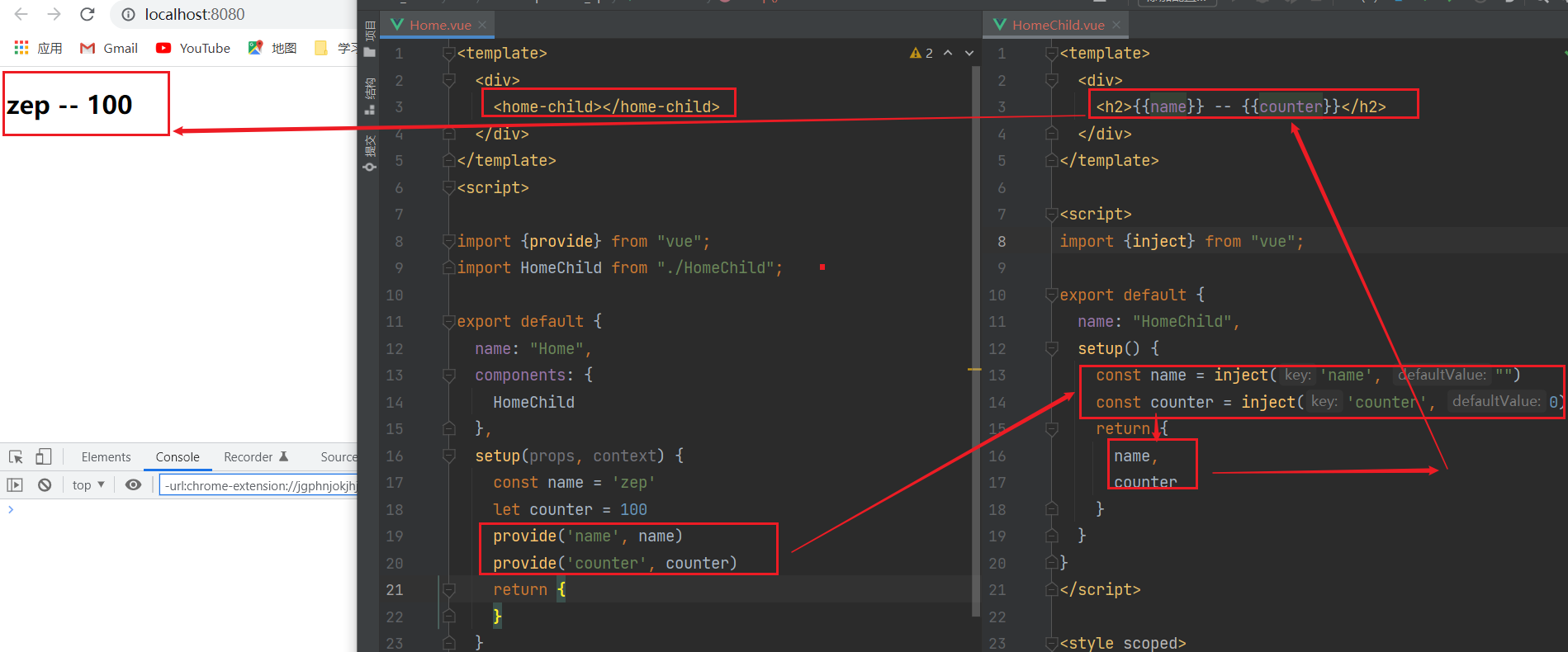The width and height of the screenshot is (1568, 652).
Task: Collapse the template block in HomeChild.vue
Action: pyautogui.click(x=1052, y=54)
